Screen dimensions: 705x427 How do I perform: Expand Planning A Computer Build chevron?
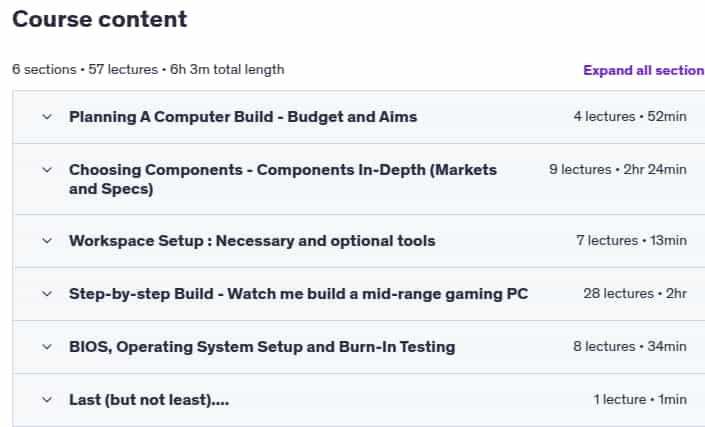47,117
